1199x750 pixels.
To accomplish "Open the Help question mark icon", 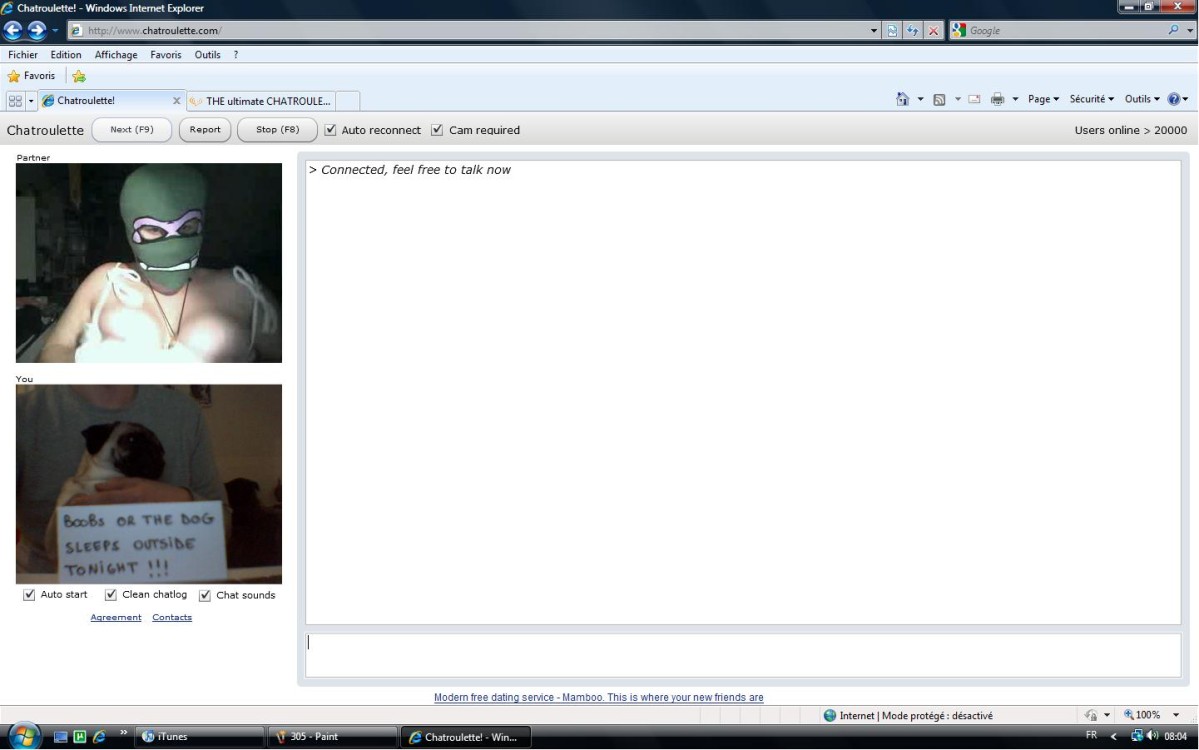I will pyautogui.click(x=1174, y=99).
